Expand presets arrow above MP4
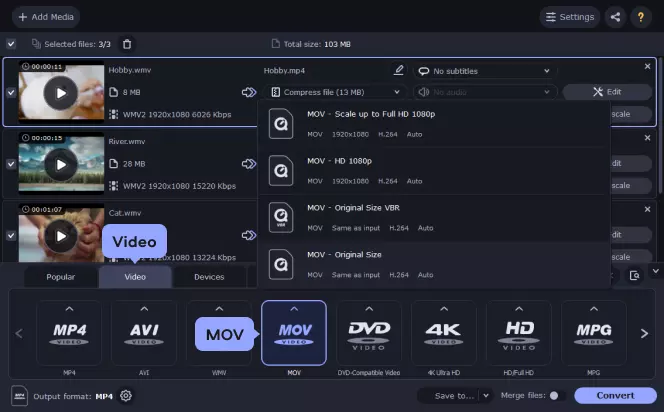Screen dimensions: 664x412 point(69,309)
